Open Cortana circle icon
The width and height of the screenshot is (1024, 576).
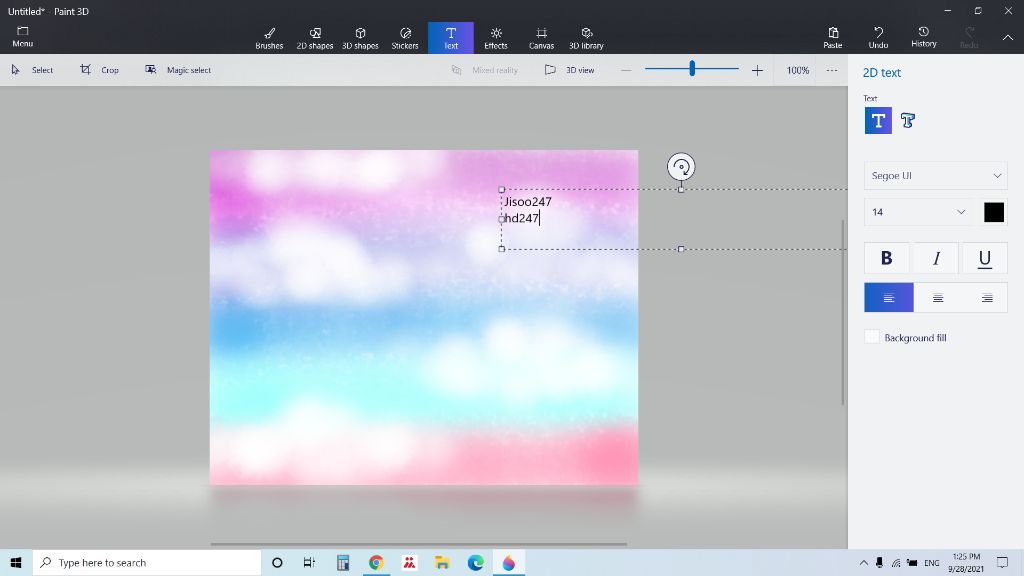277,562
